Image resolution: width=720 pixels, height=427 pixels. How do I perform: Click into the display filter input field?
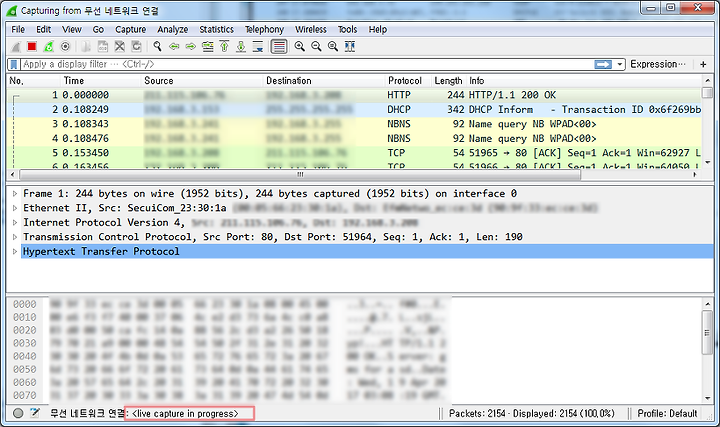[x=308, y=64]
